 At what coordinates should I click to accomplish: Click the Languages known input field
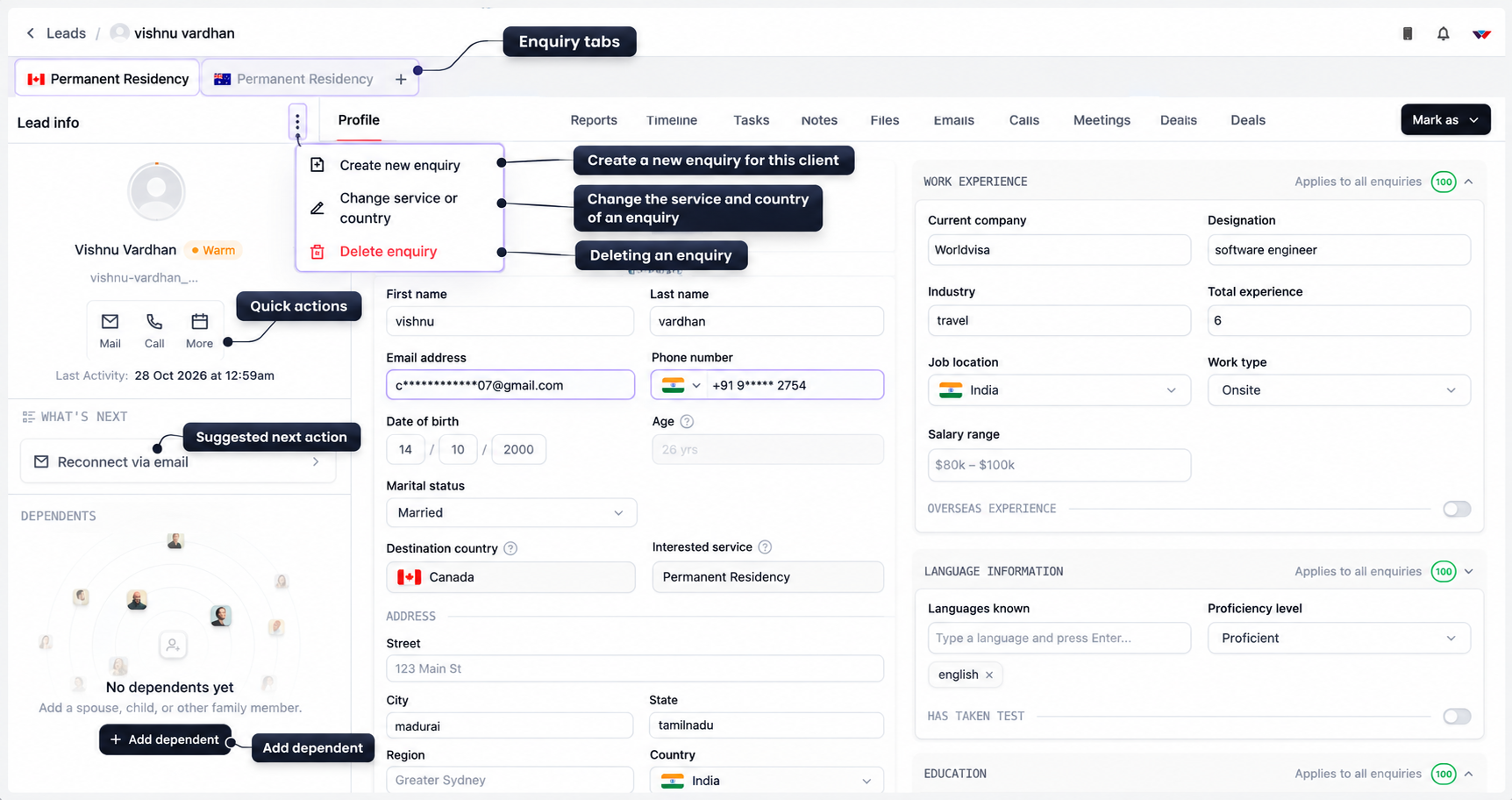coord(1059,638)
